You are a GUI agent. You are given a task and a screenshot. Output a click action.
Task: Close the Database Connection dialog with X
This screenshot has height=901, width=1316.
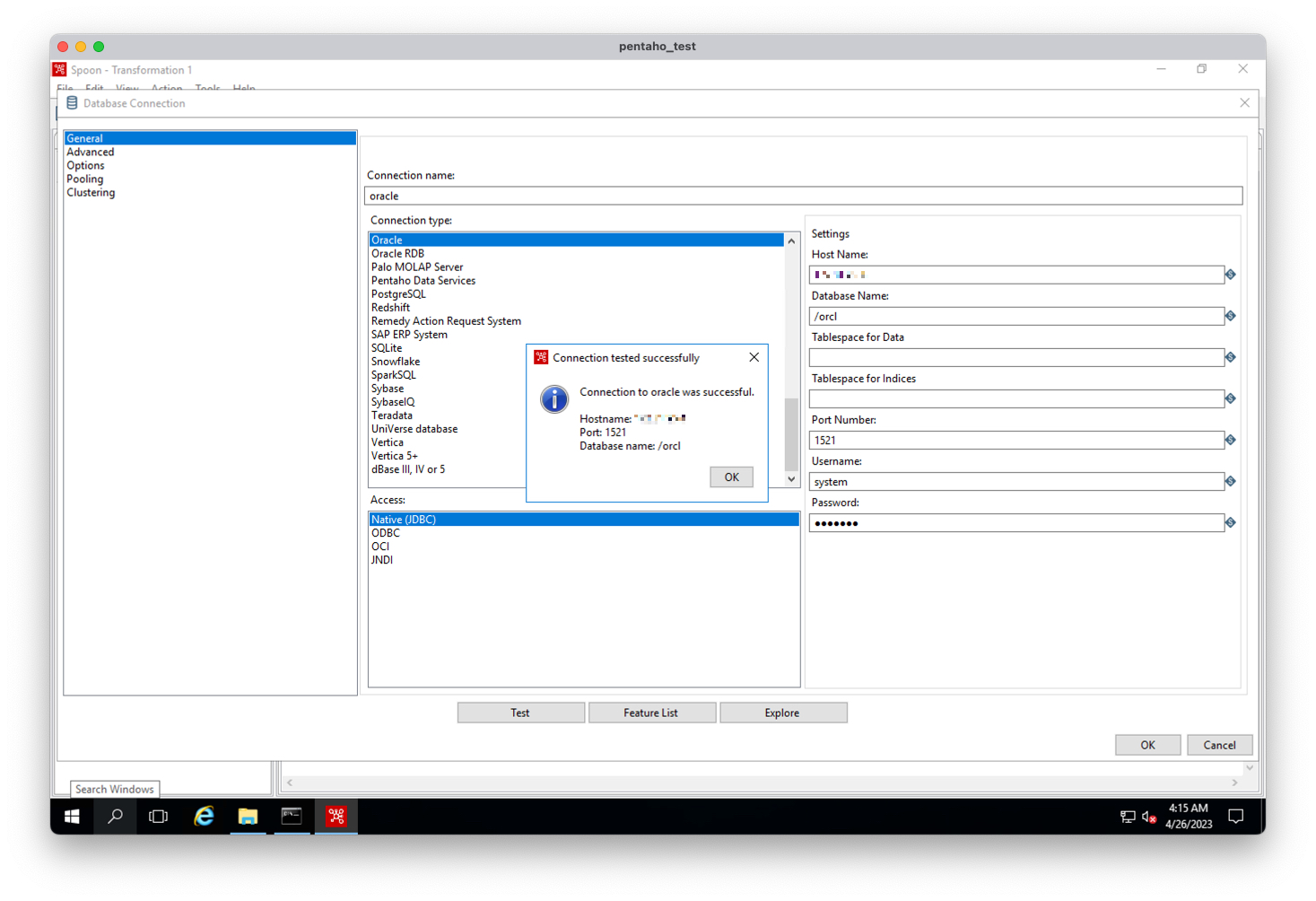(x=1244, y=103)
